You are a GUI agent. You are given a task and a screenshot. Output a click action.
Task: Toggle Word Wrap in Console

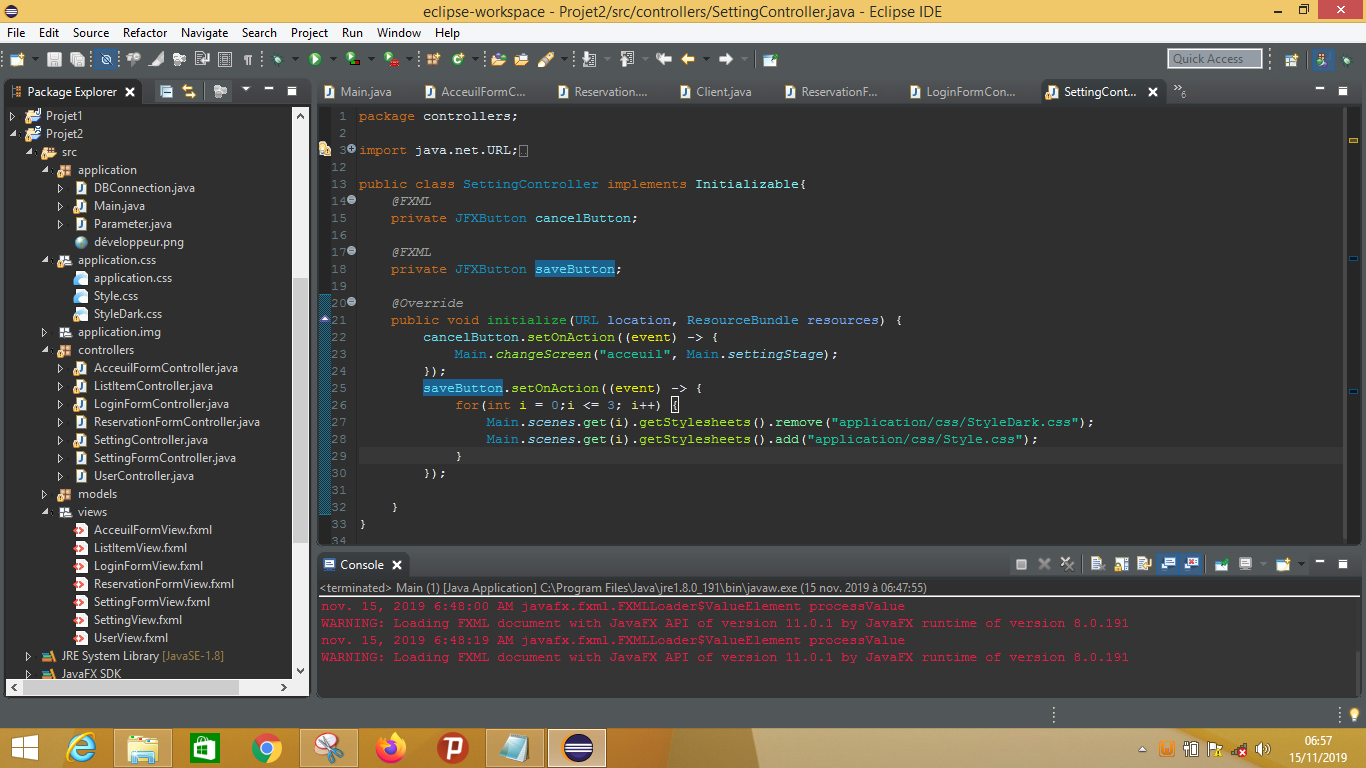coord(1144,564)
